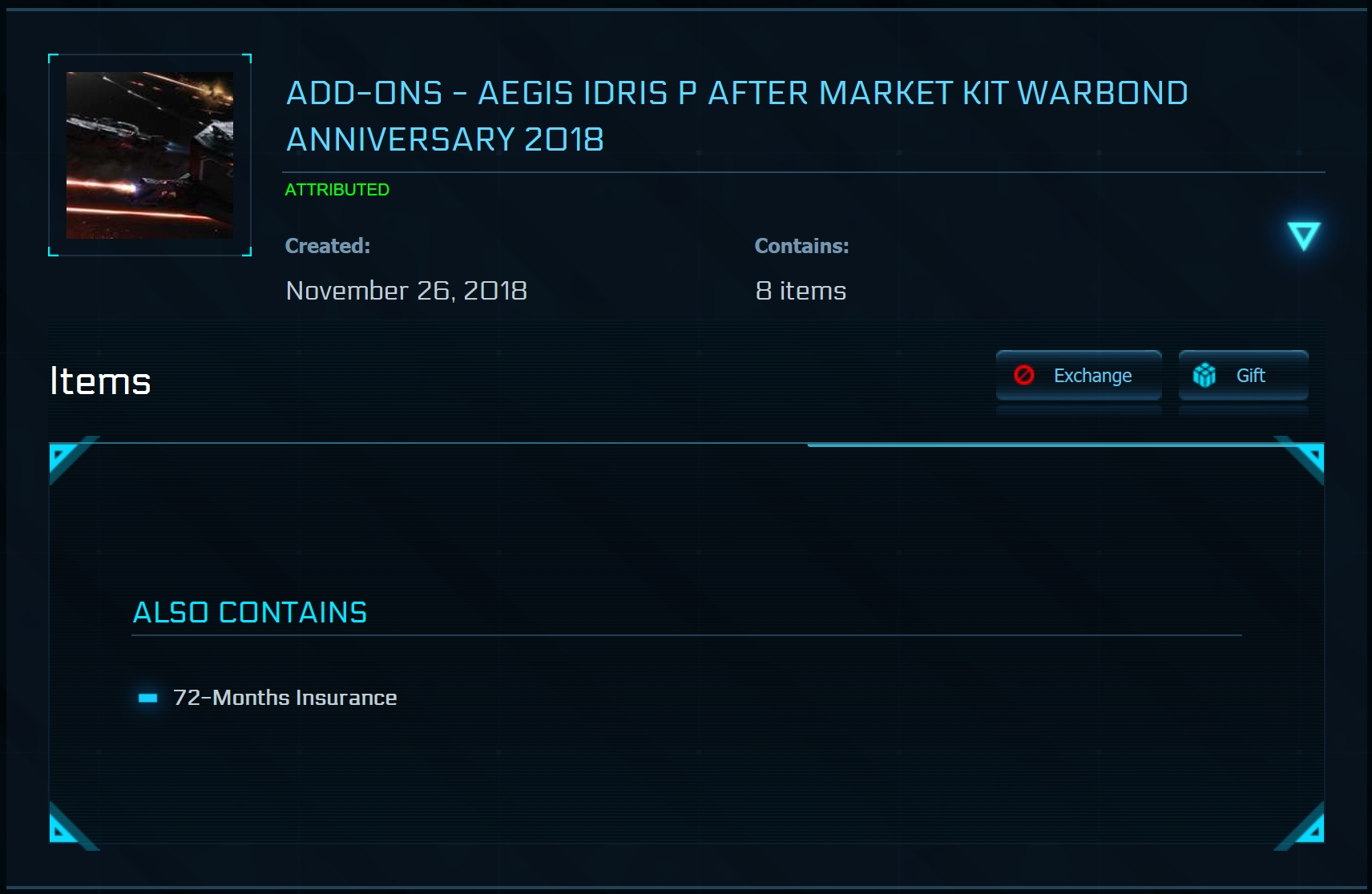Click the 8 items count text
1372x894 pixels.
click(801, 291)
